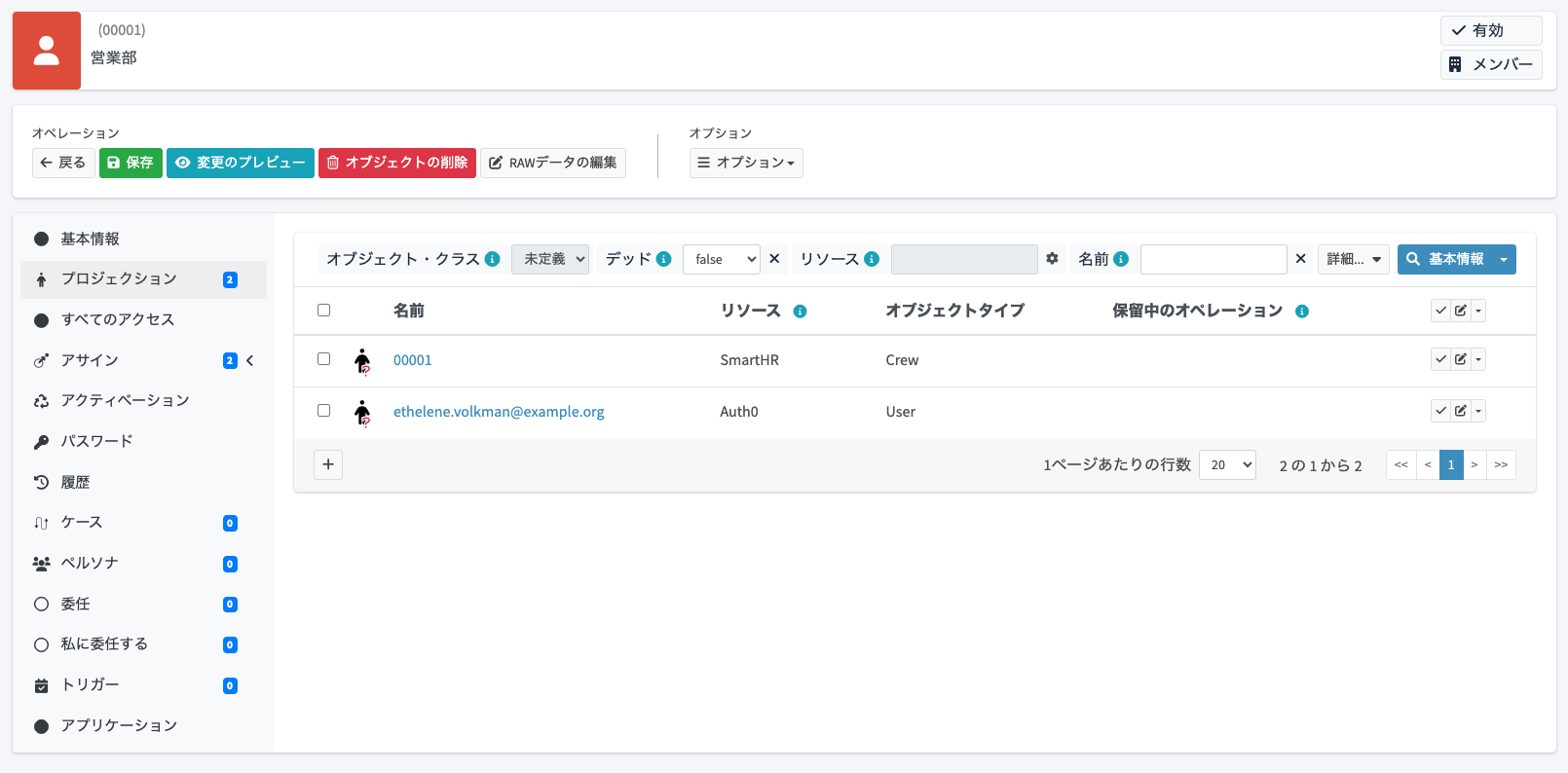Open the オプション dropdown menu
Image resolution: width=1568 pixels, height=773 pixels.
point(746,163)
